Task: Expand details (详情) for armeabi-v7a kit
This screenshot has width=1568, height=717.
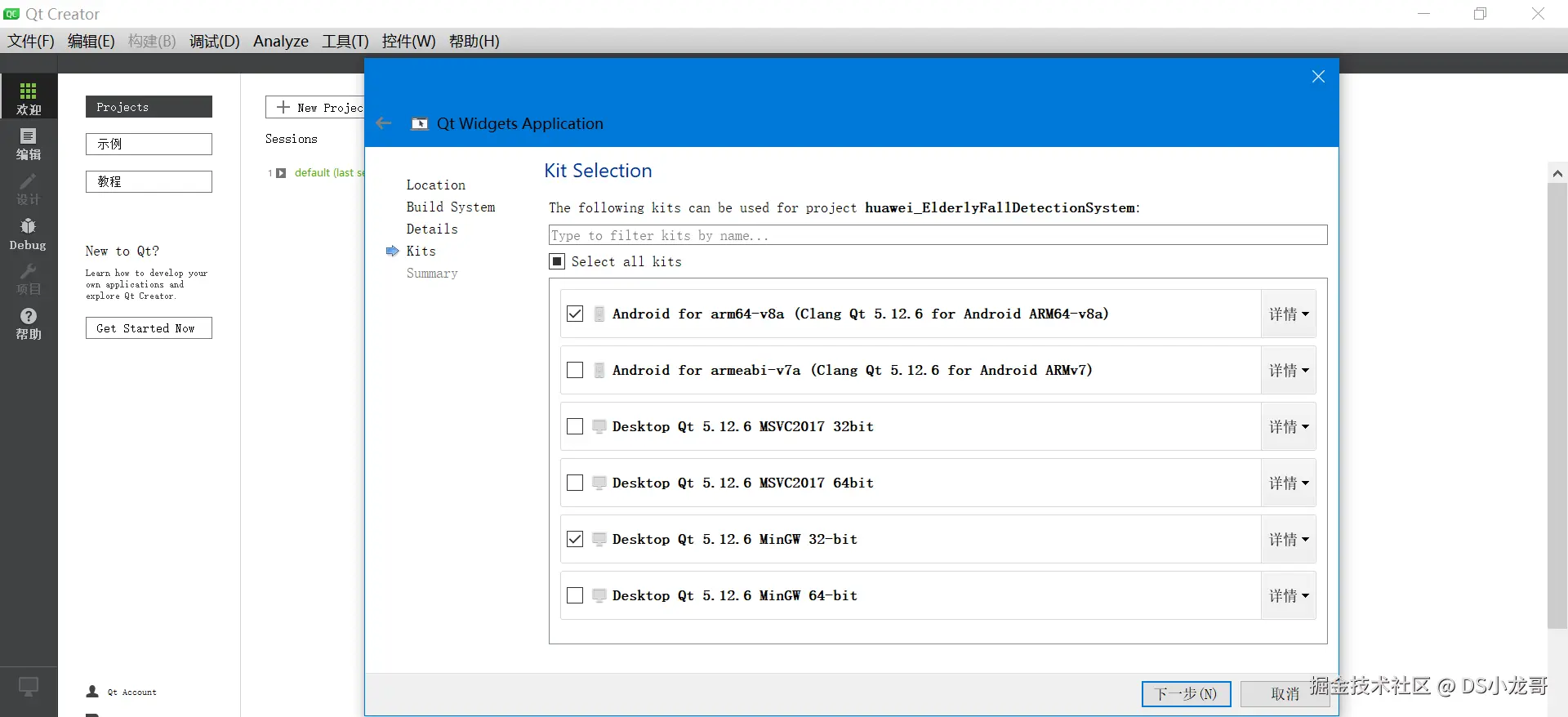Action: (x=1289, y=370)
